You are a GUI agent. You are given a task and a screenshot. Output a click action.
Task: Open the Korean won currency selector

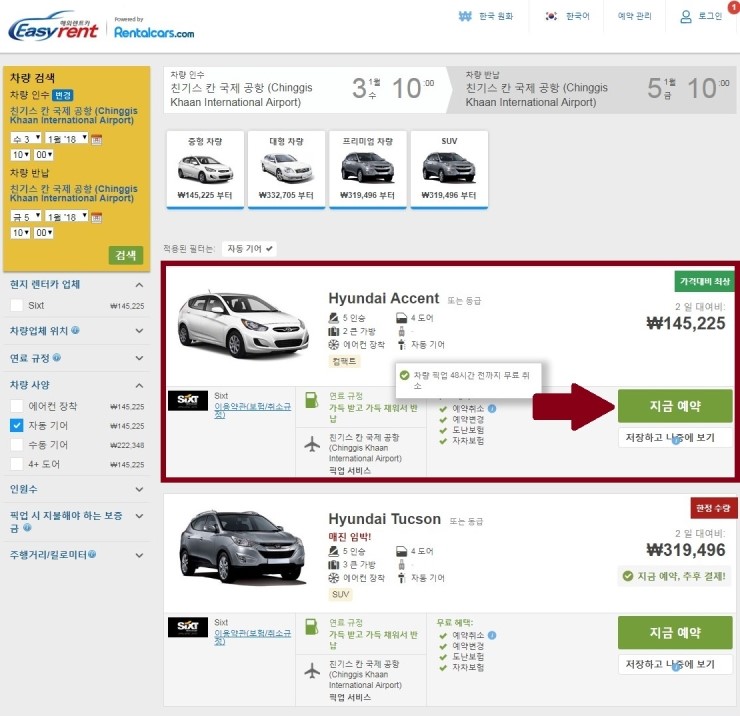pyautogui.click(x=486, y=16)
